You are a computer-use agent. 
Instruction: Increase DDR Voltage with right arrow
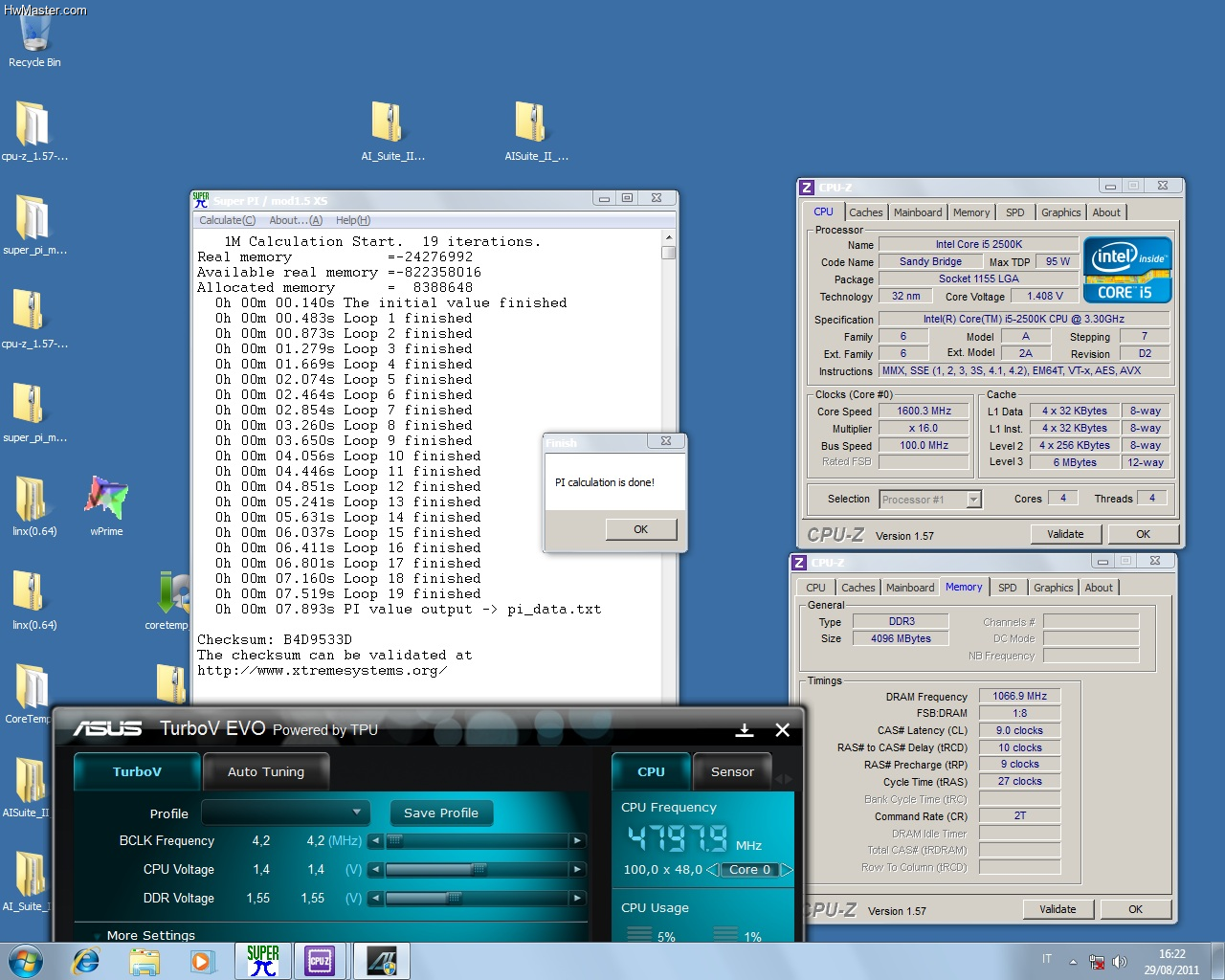tap(577, 899)
